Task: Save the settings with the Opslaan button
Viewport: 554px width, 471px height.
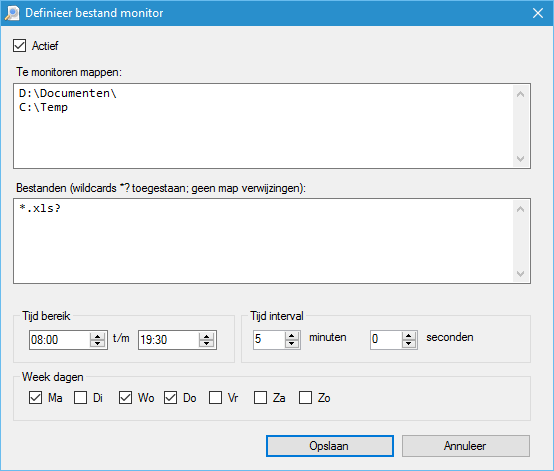Action: point(330,446)
